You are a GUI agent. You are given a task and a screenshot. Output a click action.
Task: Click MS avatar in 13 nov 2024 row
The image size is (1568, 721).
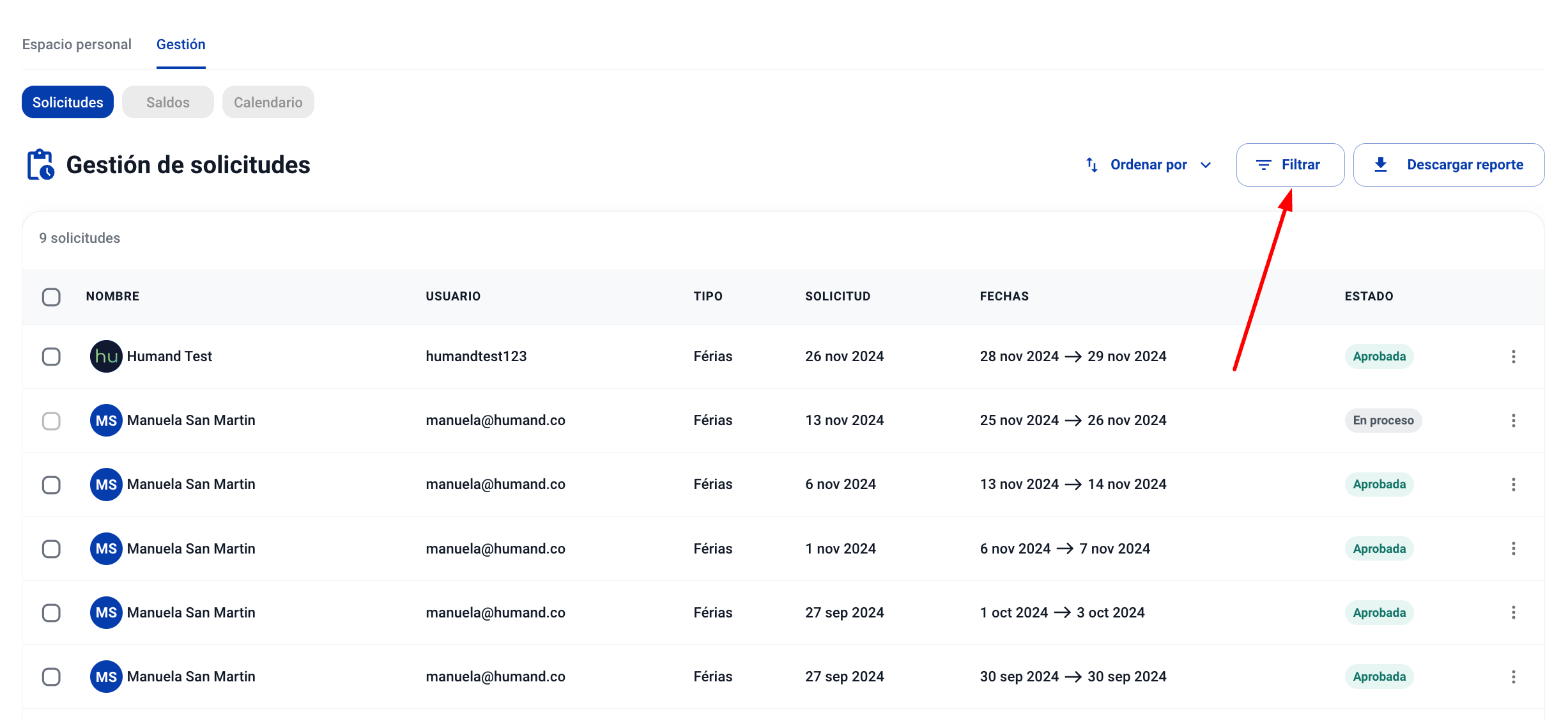pyautogui.click(x=106, y=421)
